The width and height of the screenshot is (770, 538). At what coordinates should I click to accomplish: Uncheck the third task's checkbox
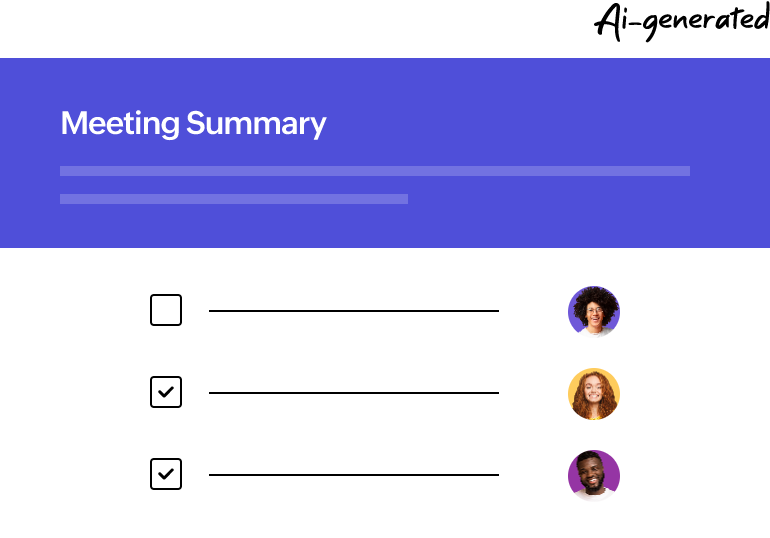click(166, 474)
